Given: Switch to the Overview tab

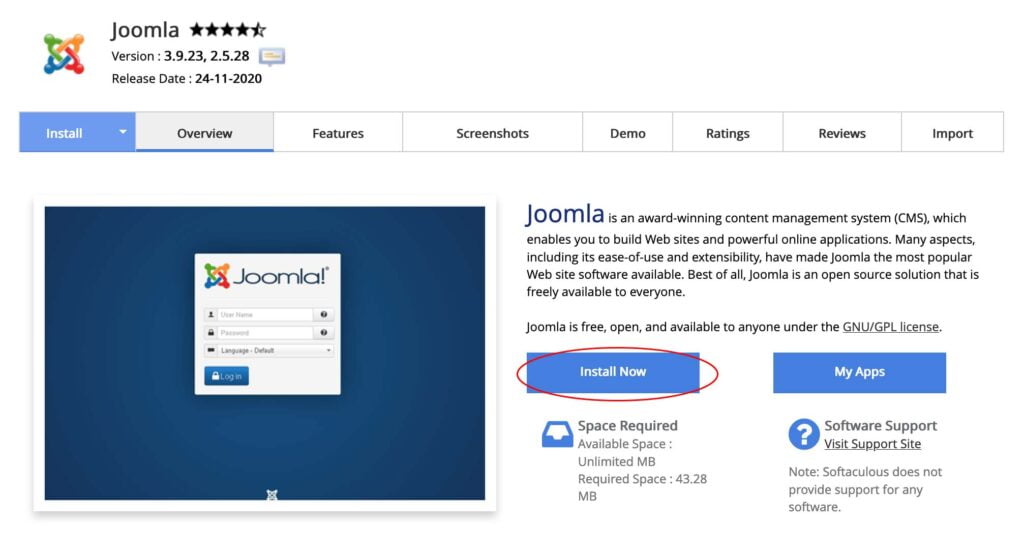Looking at the screenshot, I should pos(204,133).
